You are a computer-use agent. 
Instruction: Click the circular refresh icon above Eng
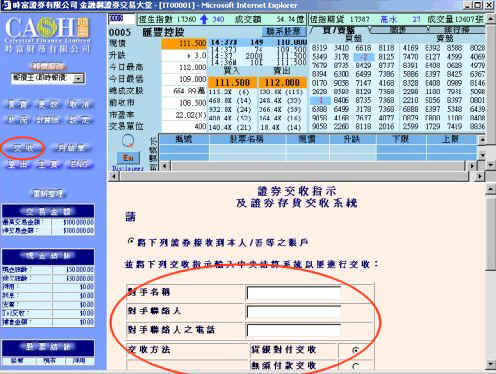[x=128, y=141]
